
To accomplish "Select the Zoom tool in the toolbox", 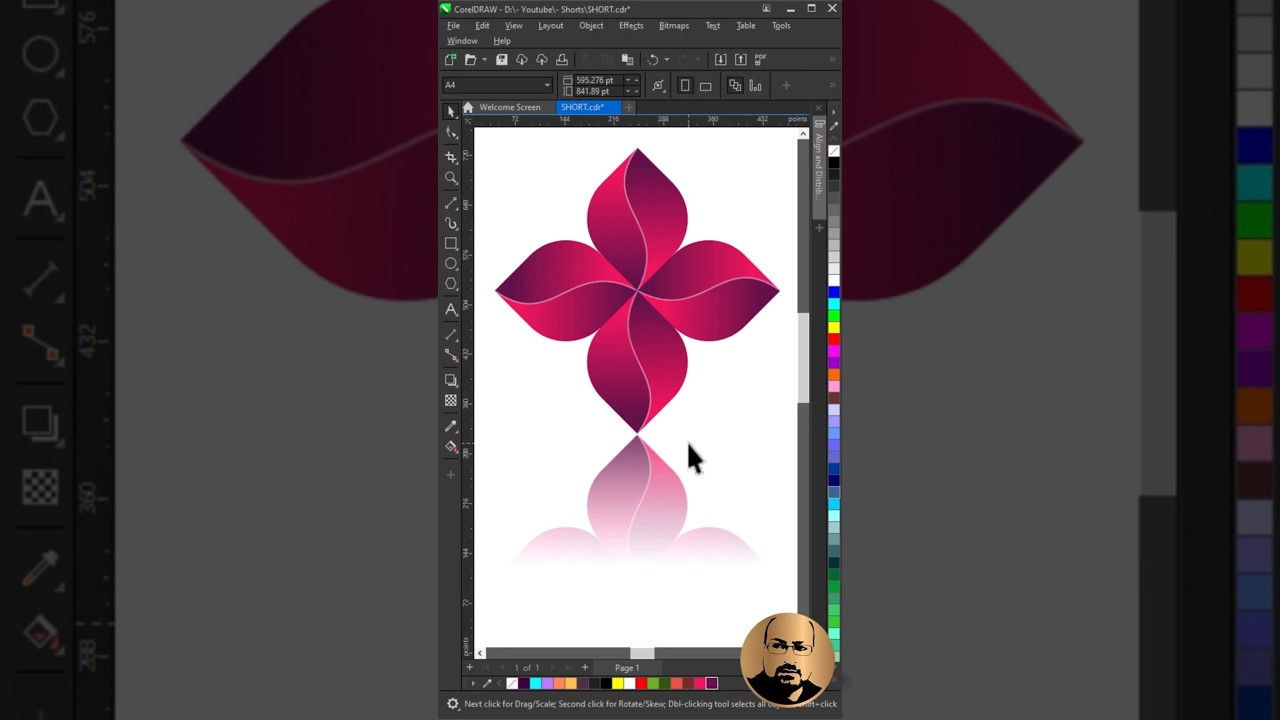I will pyautogui.click(x=451, y=178).
